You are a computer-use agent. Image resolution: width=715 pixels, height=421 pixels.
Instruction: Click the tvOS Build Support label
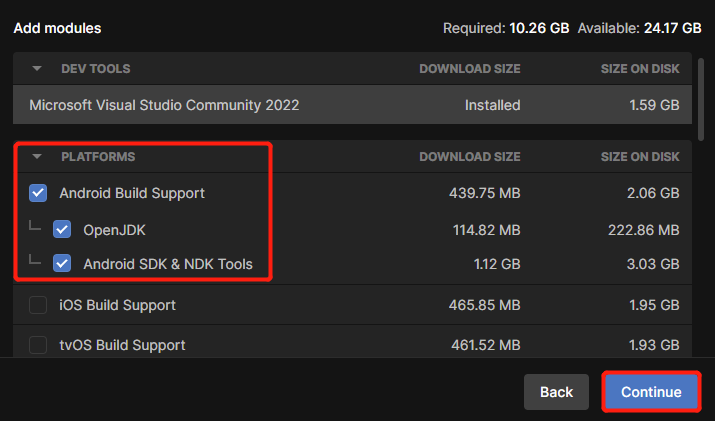point(122,345)
